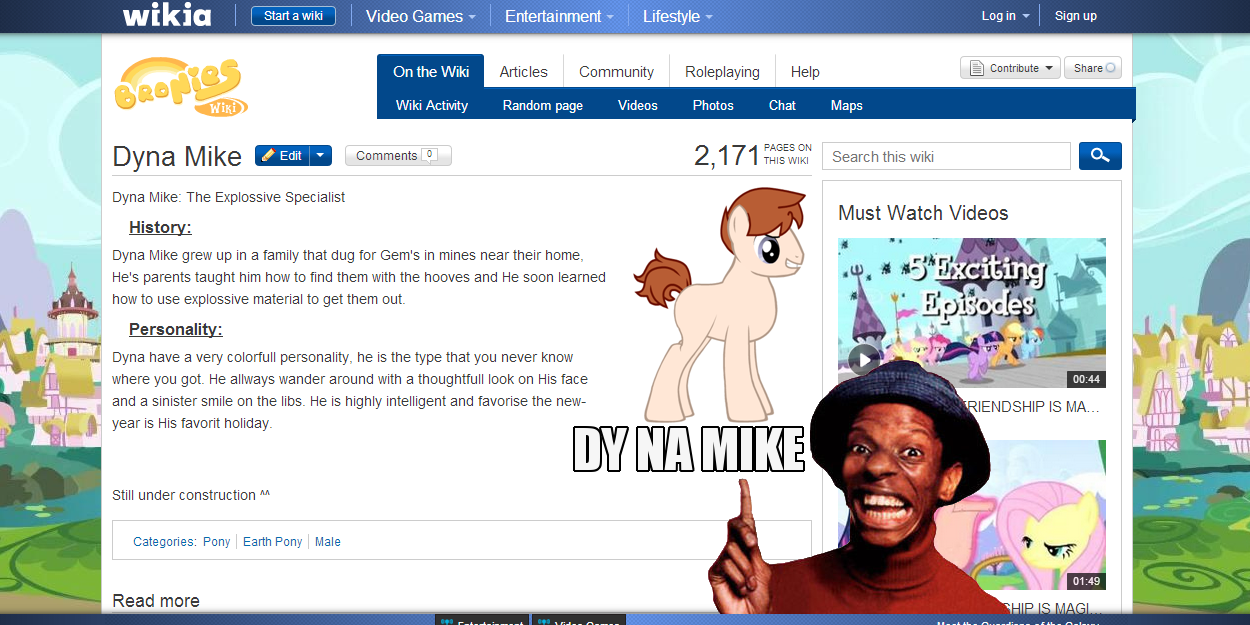
Task: Click the Edit page button
Action: 282,155
